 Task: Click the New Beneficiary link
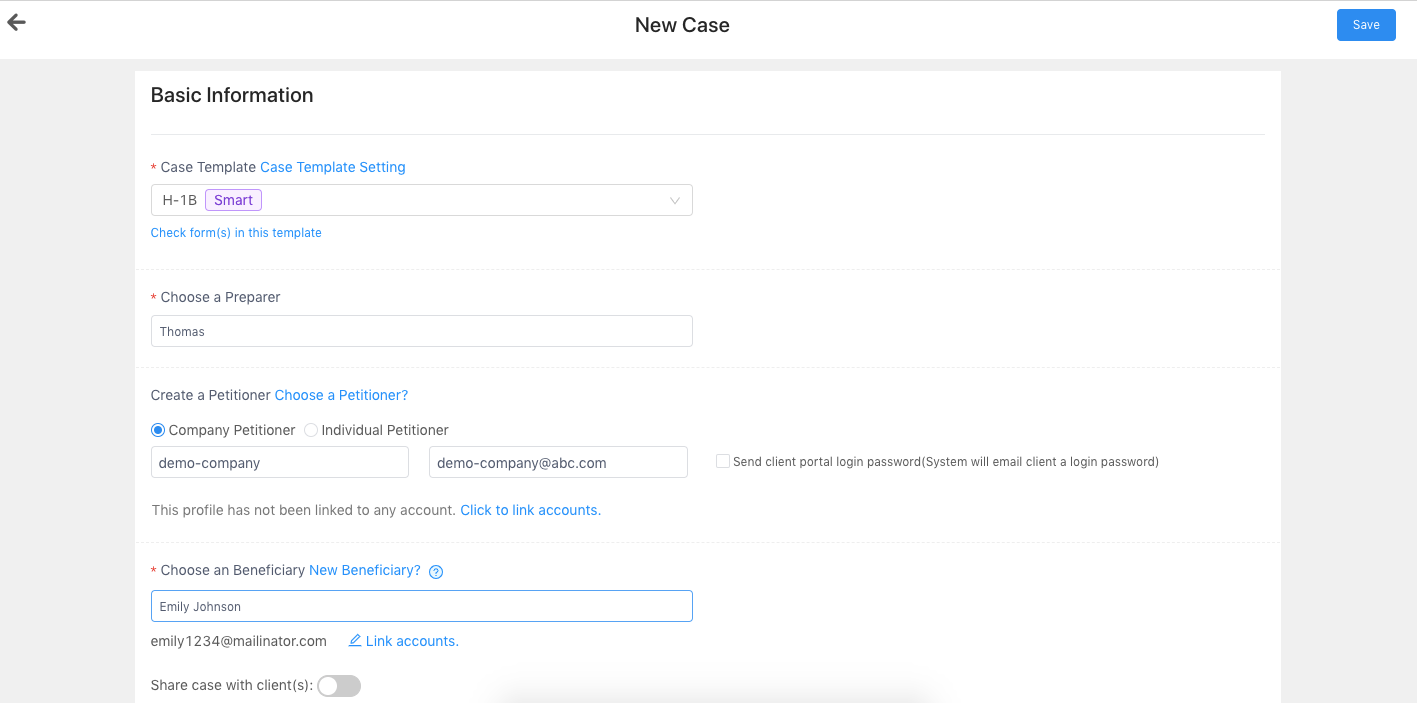pyautogui.click(x=365, y=570)
